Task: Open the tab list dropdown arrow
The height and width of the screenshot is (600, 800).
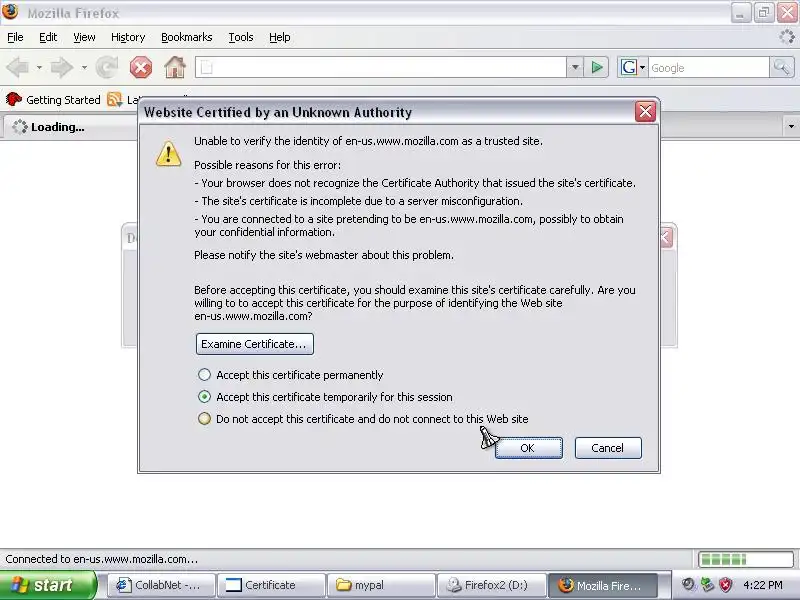Action: (x=791, y=126)
